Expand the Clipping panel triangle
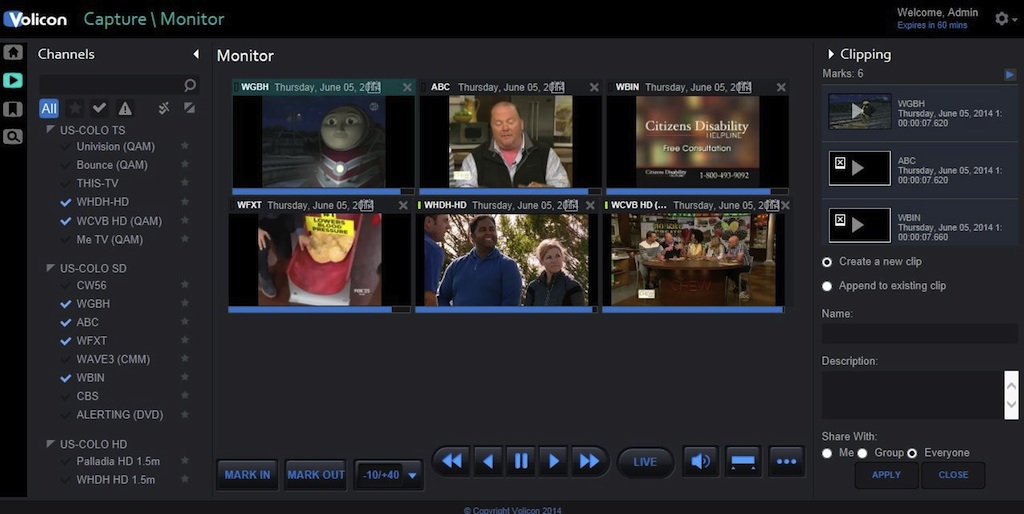1024x514 pixels. [x=831, y=54]
